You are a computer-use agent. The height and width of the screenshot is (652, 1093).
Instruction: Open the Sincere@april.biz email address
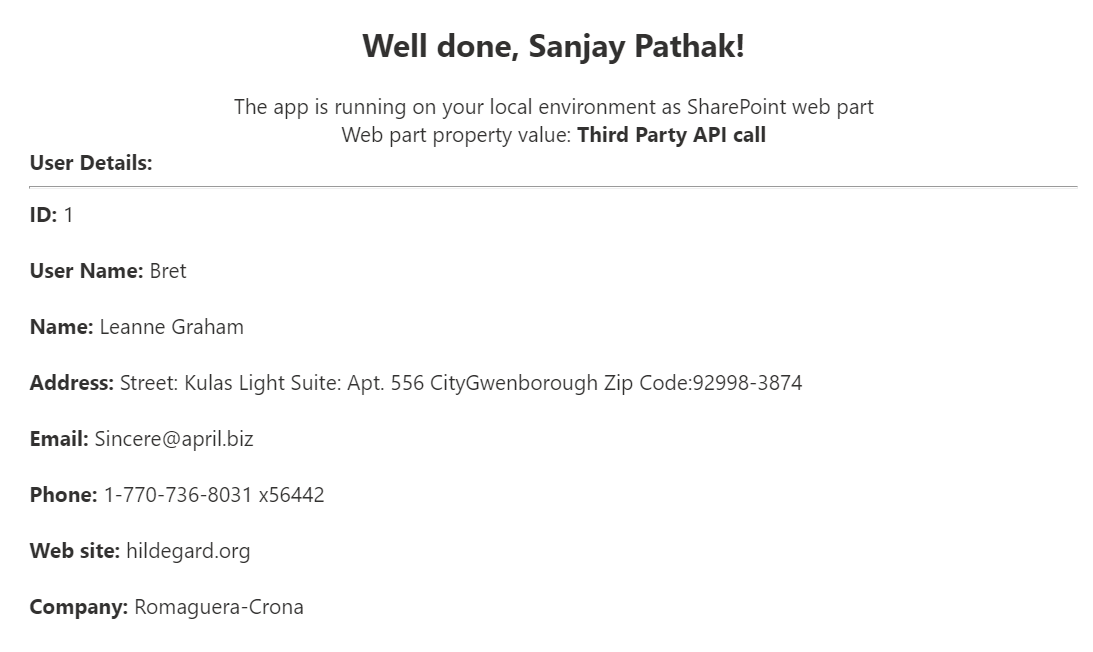(x=174, y=439)
